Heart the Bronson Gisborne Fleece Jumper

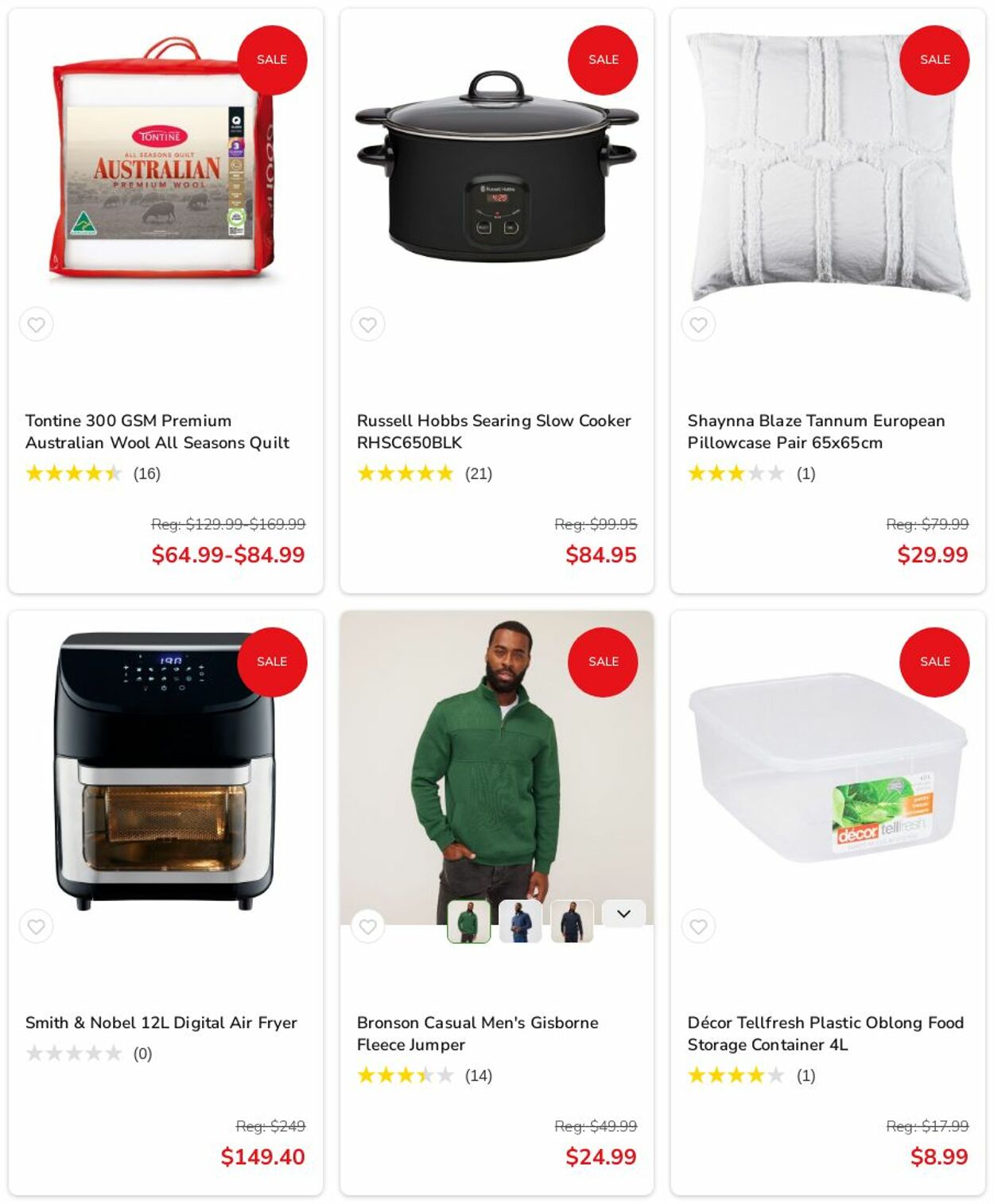pos(367,926)
